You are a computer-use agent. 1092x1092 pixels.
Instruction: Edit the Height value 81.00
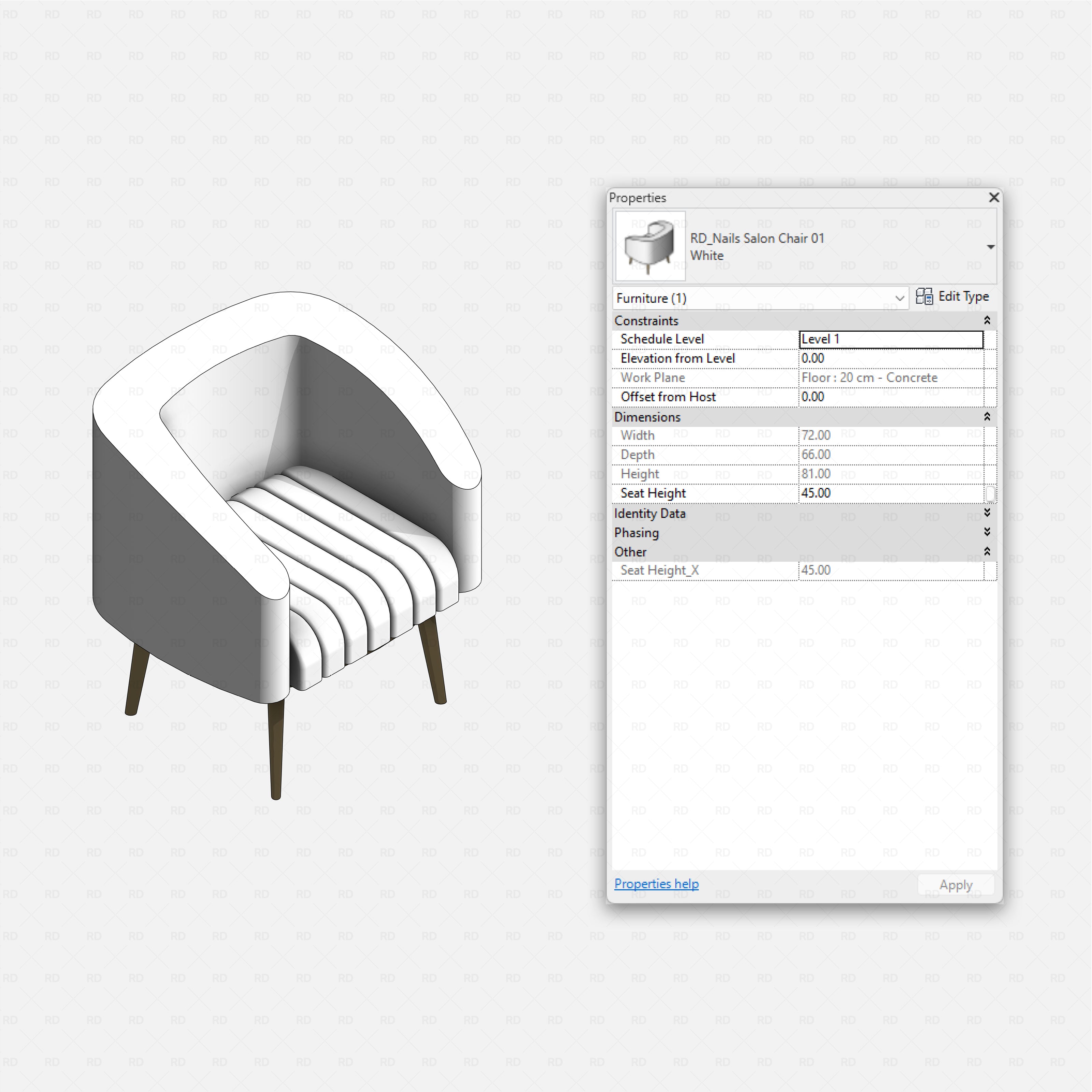(x=890, y=474)
